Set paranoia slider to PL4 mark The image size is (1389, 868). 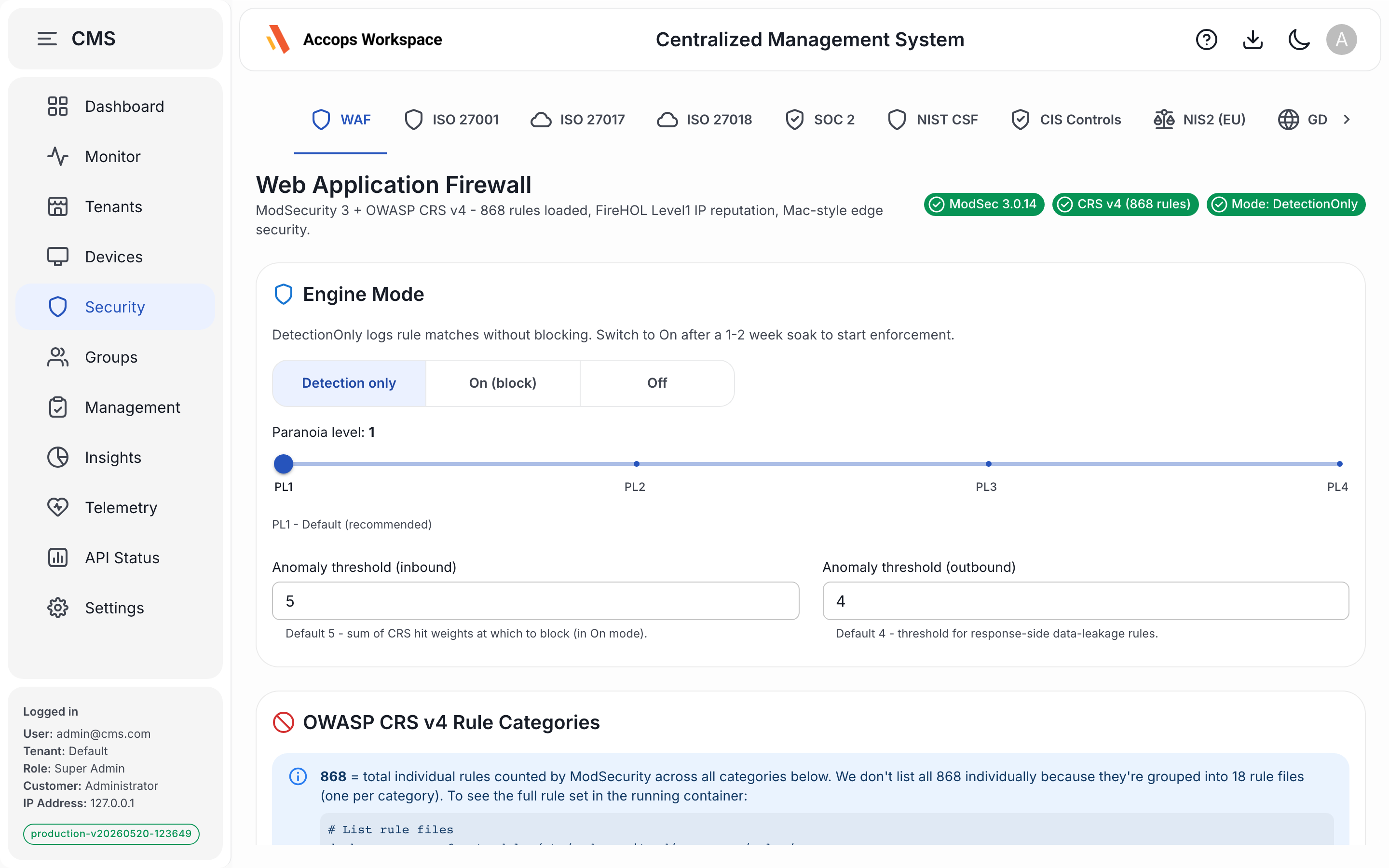click(1340, 463)
